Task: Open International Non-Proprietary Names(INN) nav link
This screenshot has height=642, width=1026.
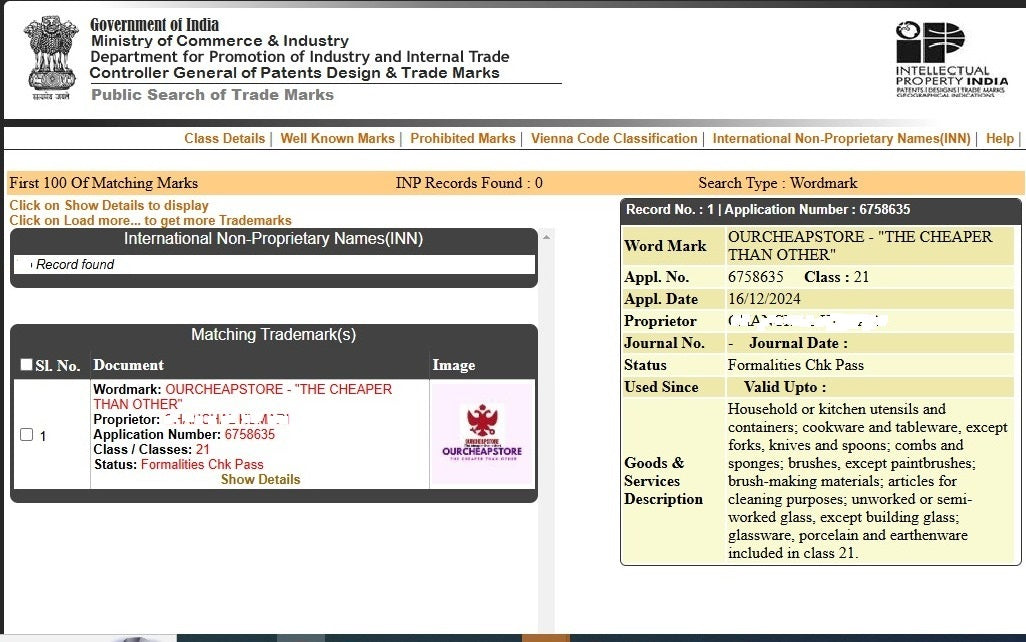Action: tap(841, 139)
